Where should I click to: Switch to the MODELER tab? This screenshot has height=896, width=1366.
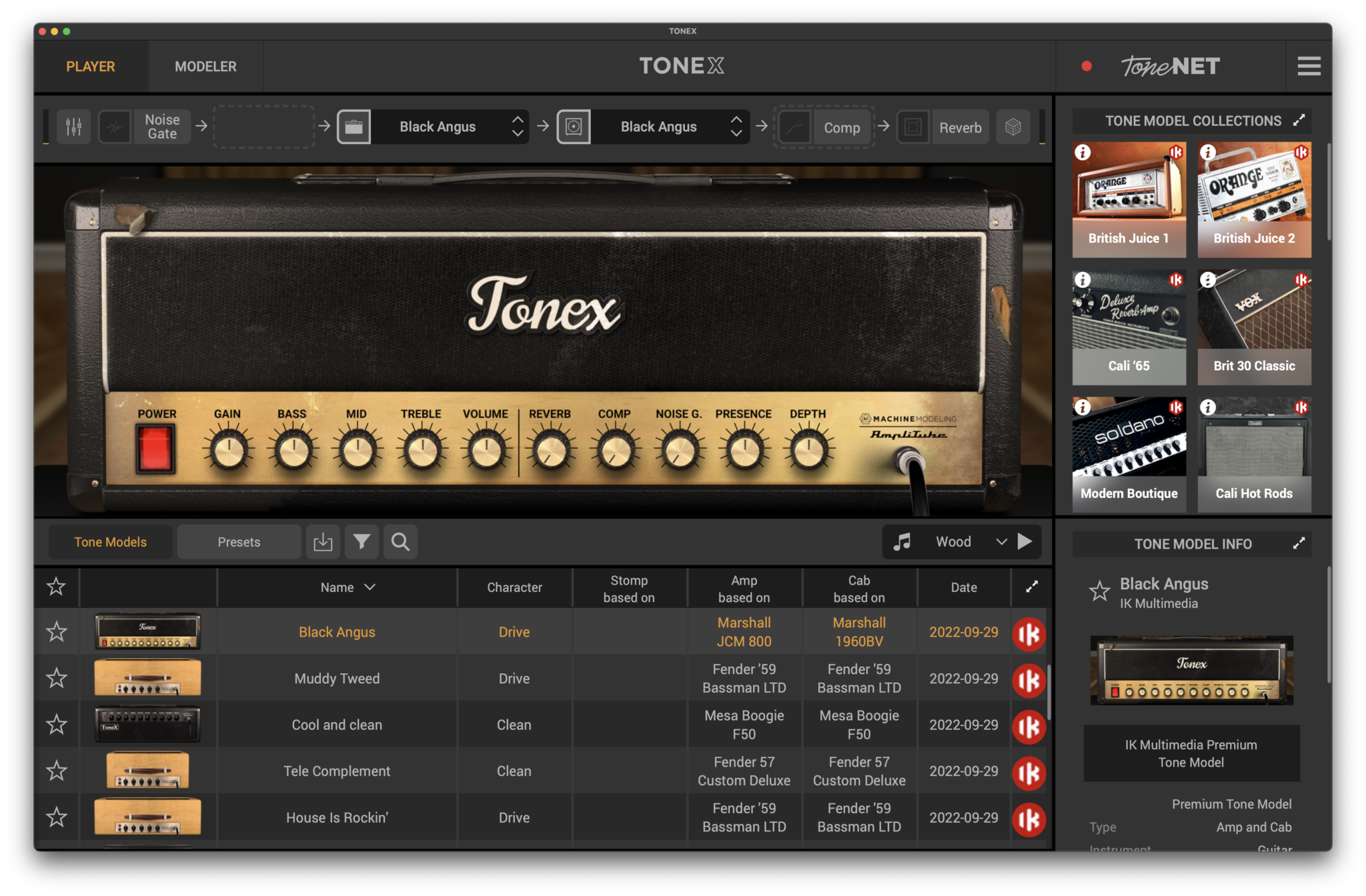(x=205, y=66)
